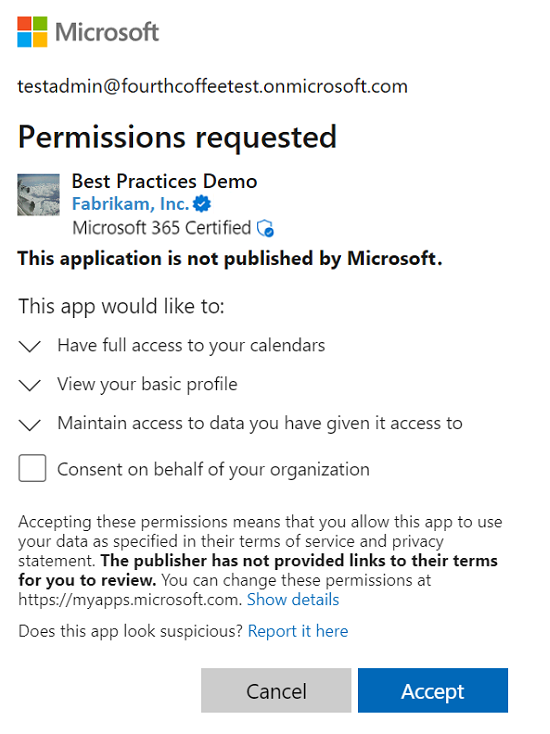Expand the Maintain access to data permission
550x734 pixels.
coord(30,425)
